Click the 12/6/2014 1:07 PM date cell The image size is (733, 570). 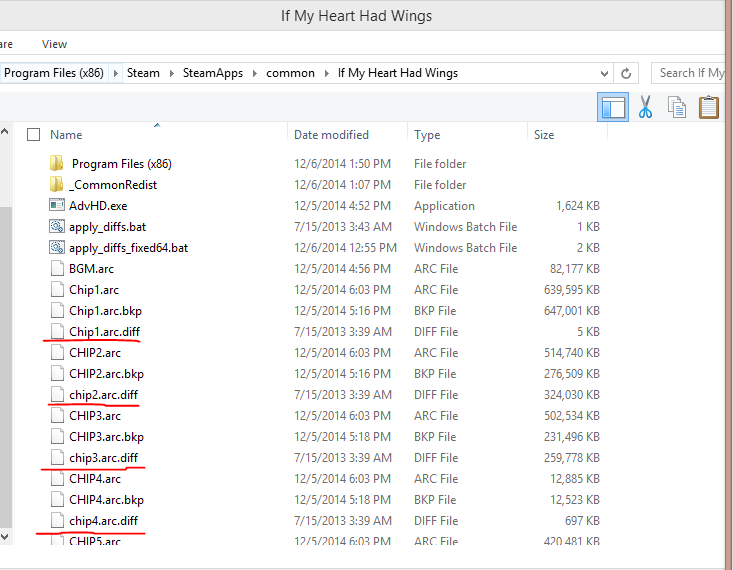pos(342,185)
